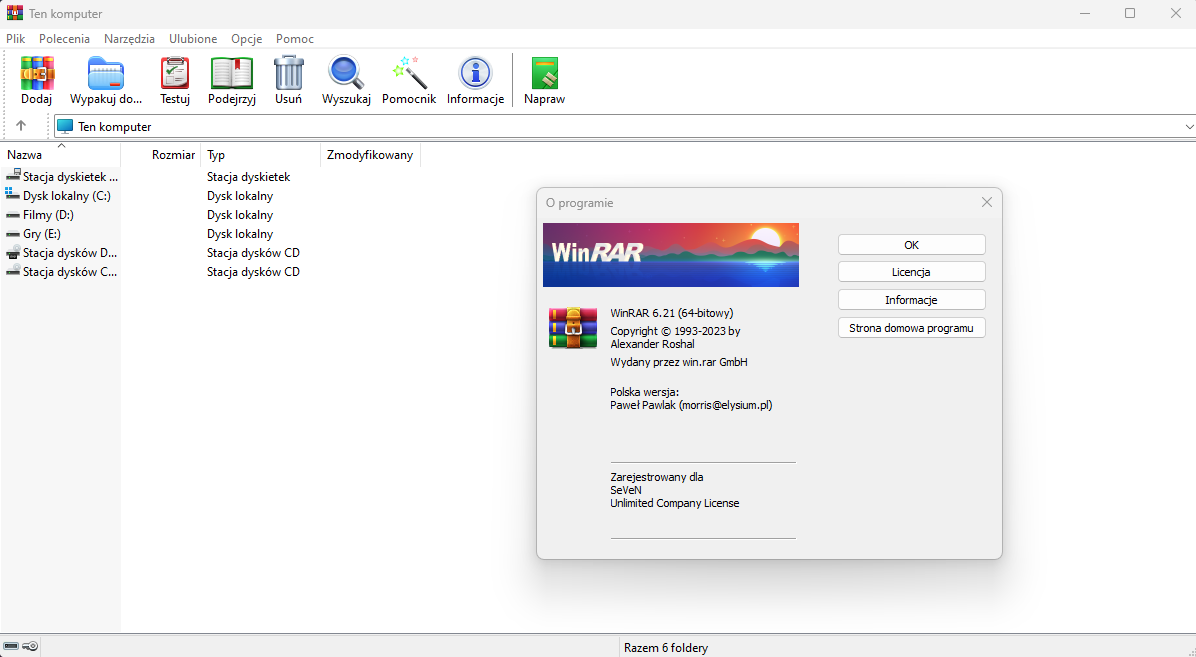The width and height of the screenshot is (1196, 657).
Task: Open the Ulubione menu
Action: [x=193, y=39]
